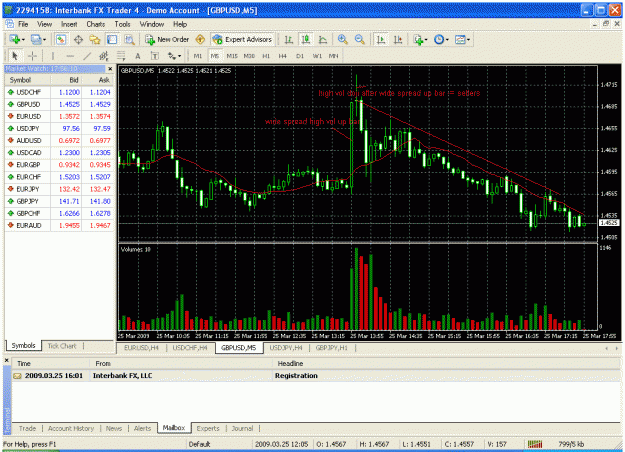Click the New Chart toolbar icon

(x=16, y=39)
